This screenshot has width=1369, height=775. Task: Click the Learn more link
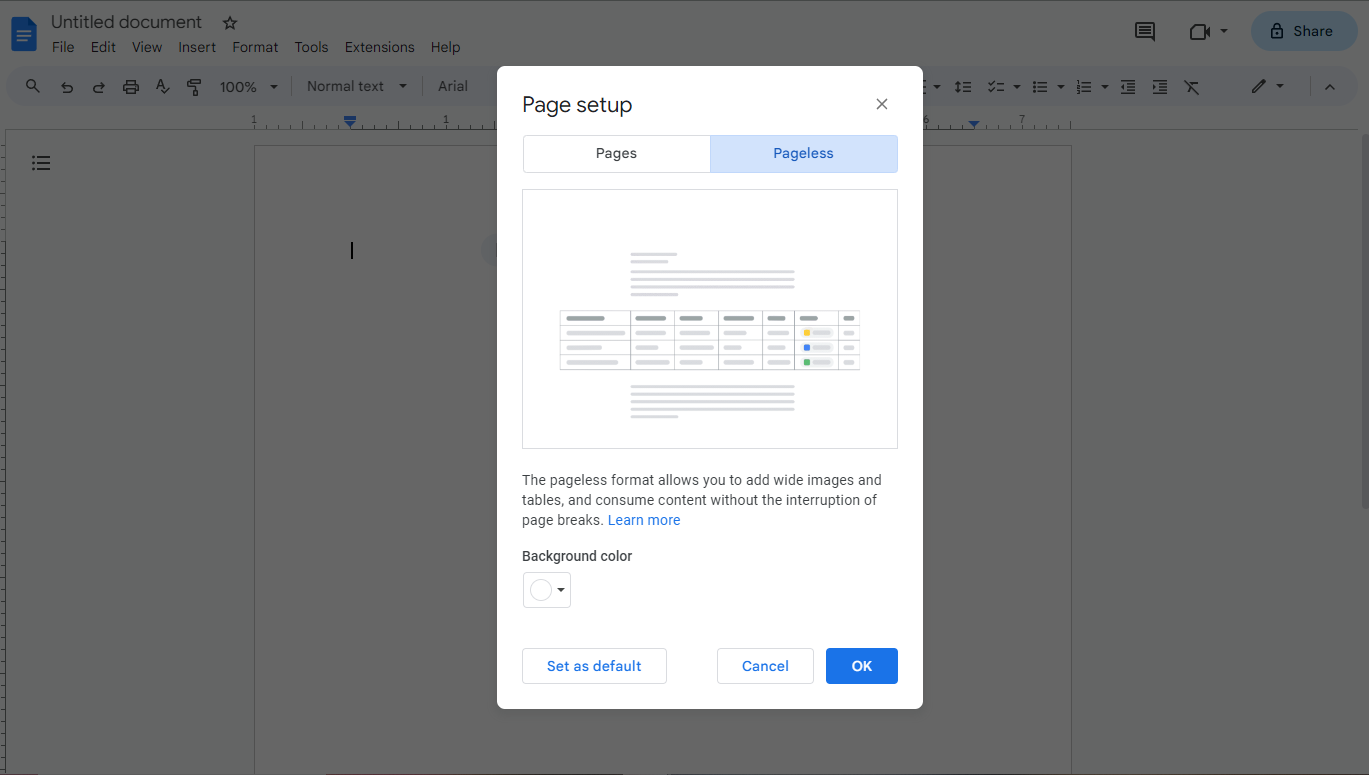(644, 519)
